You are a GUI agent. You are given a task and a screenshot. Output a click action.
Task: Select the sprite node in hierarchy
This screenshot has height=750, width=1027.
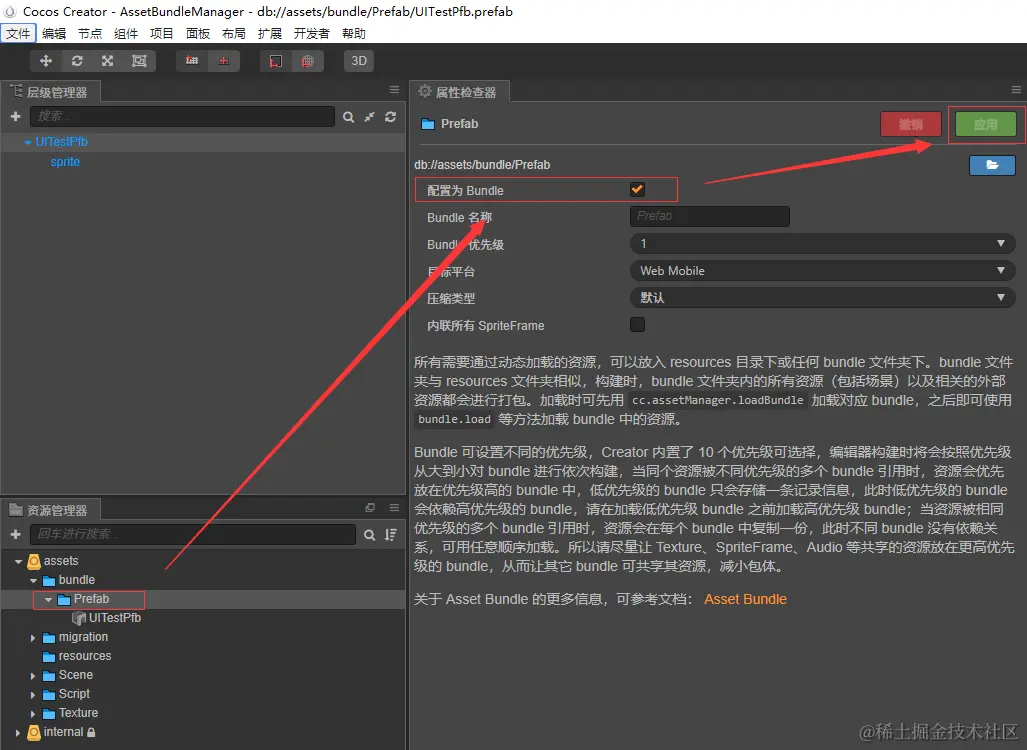pyautogui.click(x=65, y=162)
